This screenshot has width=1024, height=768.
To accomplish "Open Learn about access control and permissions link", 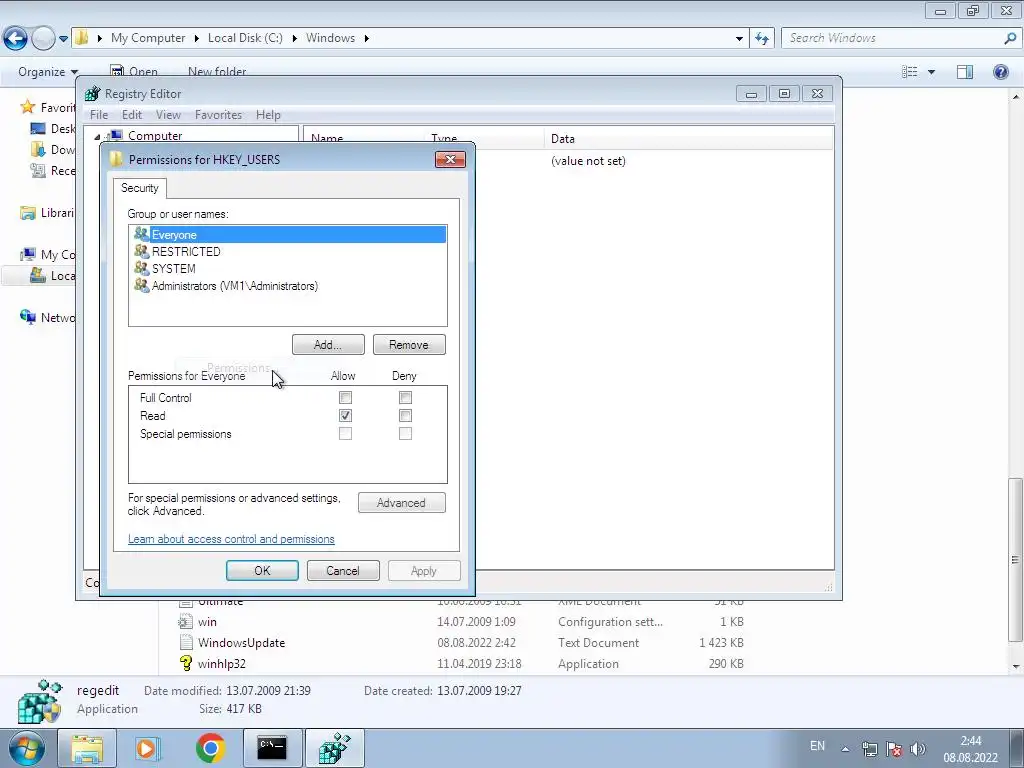I will pyautogui.click(x=231, y=539).
